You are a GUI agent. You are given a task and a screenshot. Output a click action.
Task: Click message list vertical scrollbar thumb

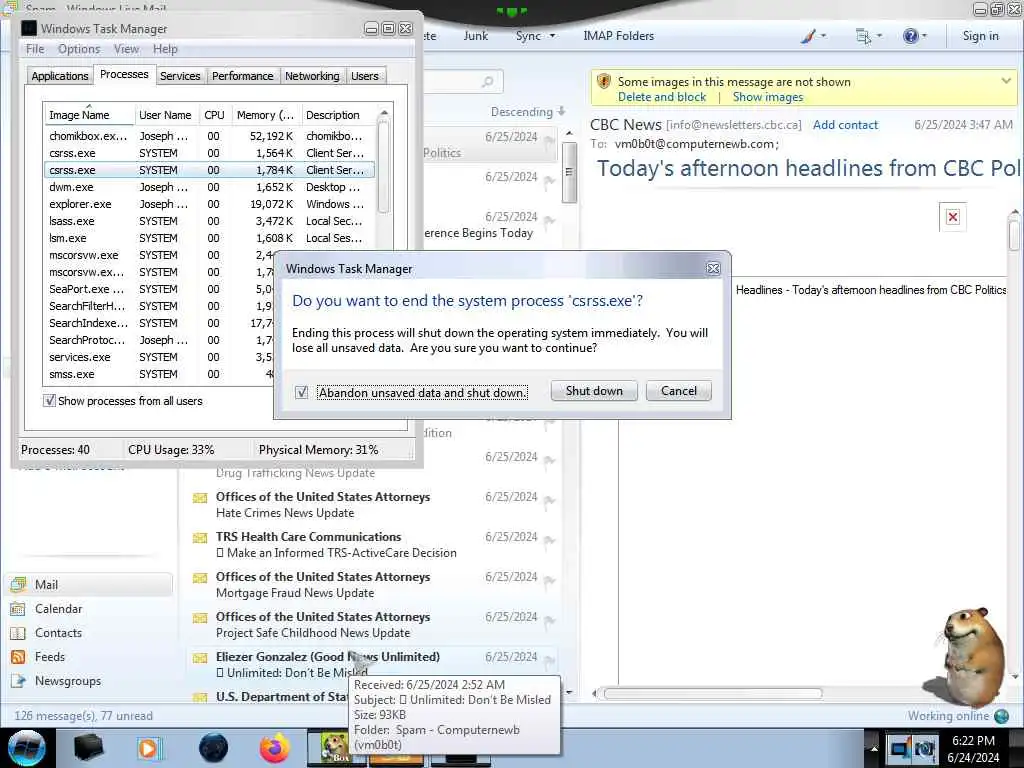[x=569, y=172]
